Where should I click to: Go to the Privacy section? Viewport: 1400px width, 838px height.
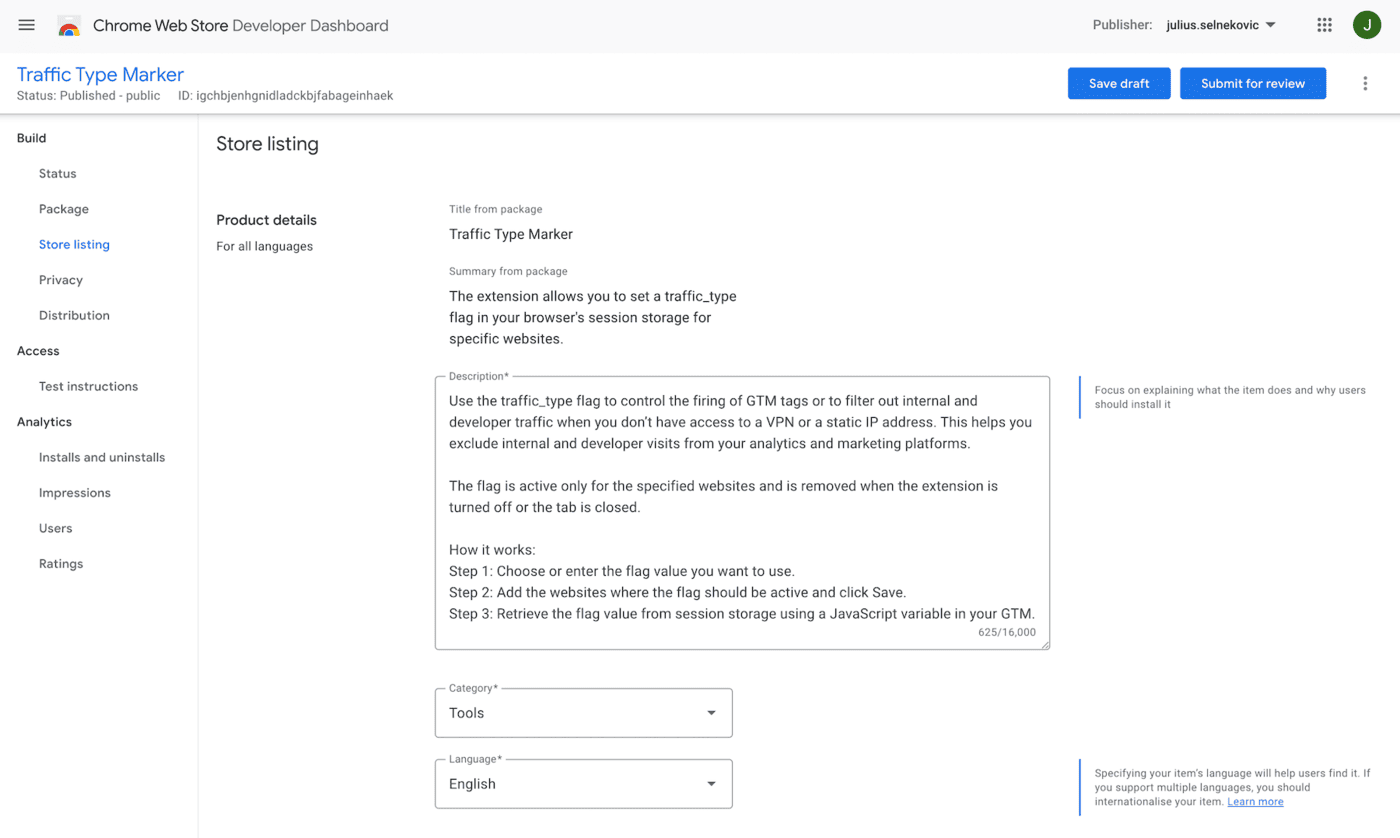click(60, 279)
